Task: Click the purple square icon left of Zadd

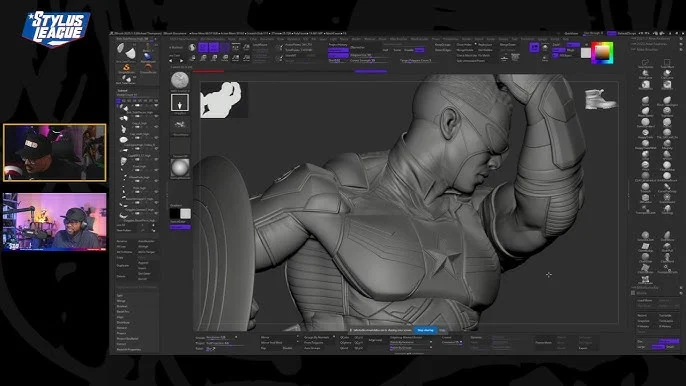Action: click(534, 47)
